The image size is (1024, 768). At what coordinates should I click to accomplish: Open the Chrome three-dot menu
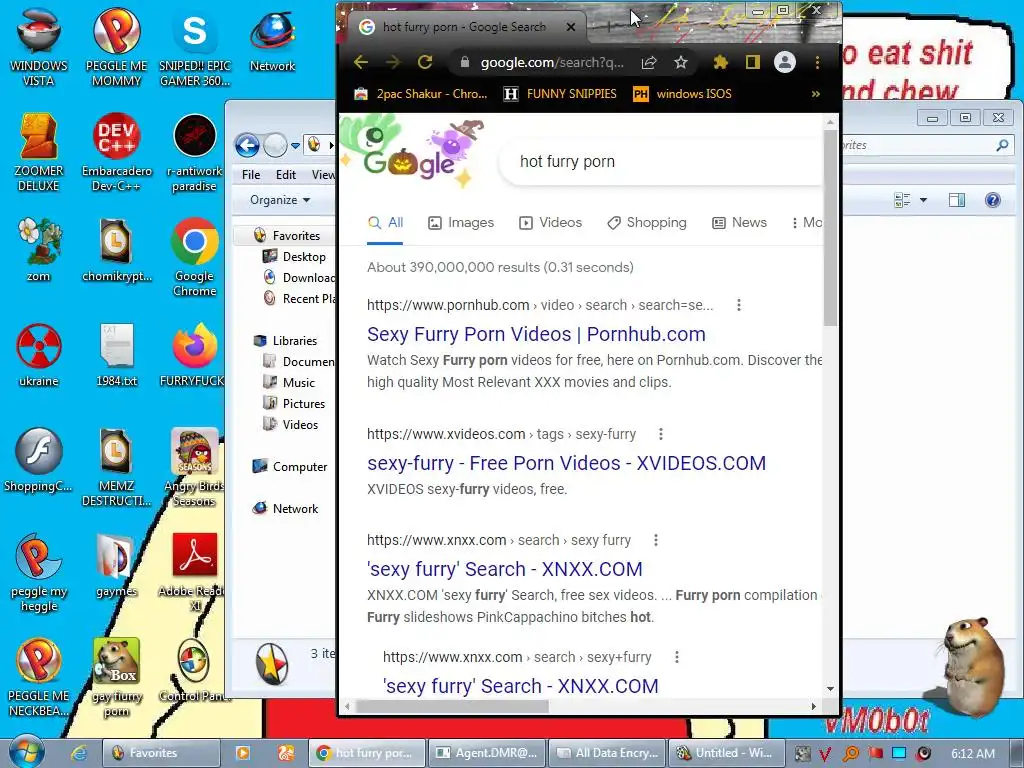click(x=817, y=62)
